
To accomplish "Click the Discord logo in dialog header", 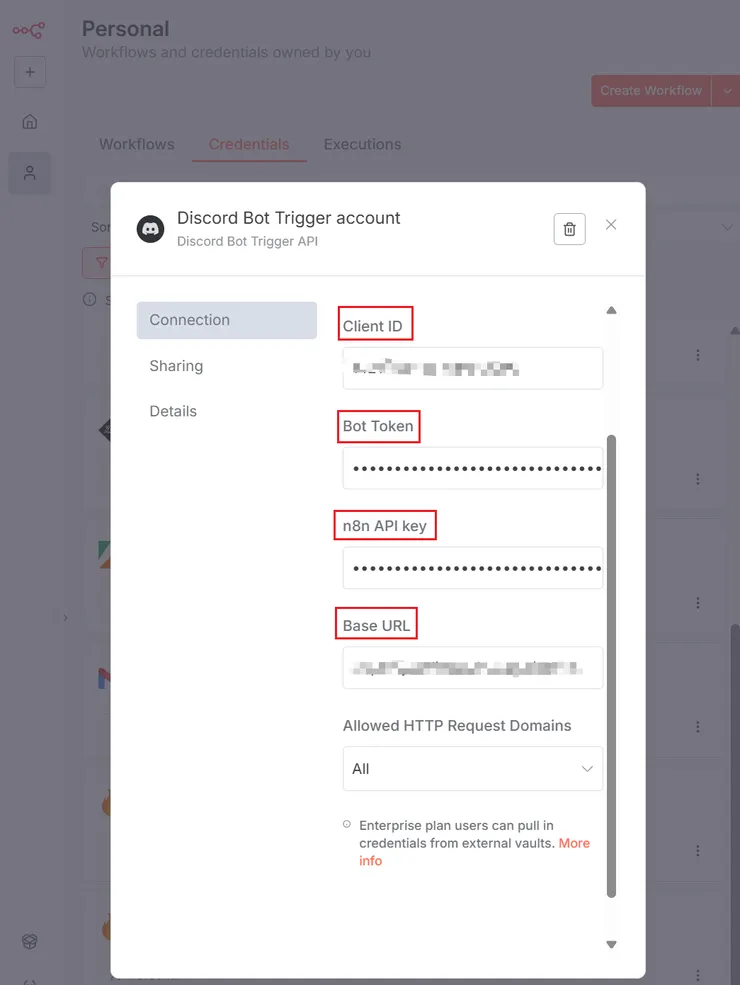I will (x=151, y=229).
